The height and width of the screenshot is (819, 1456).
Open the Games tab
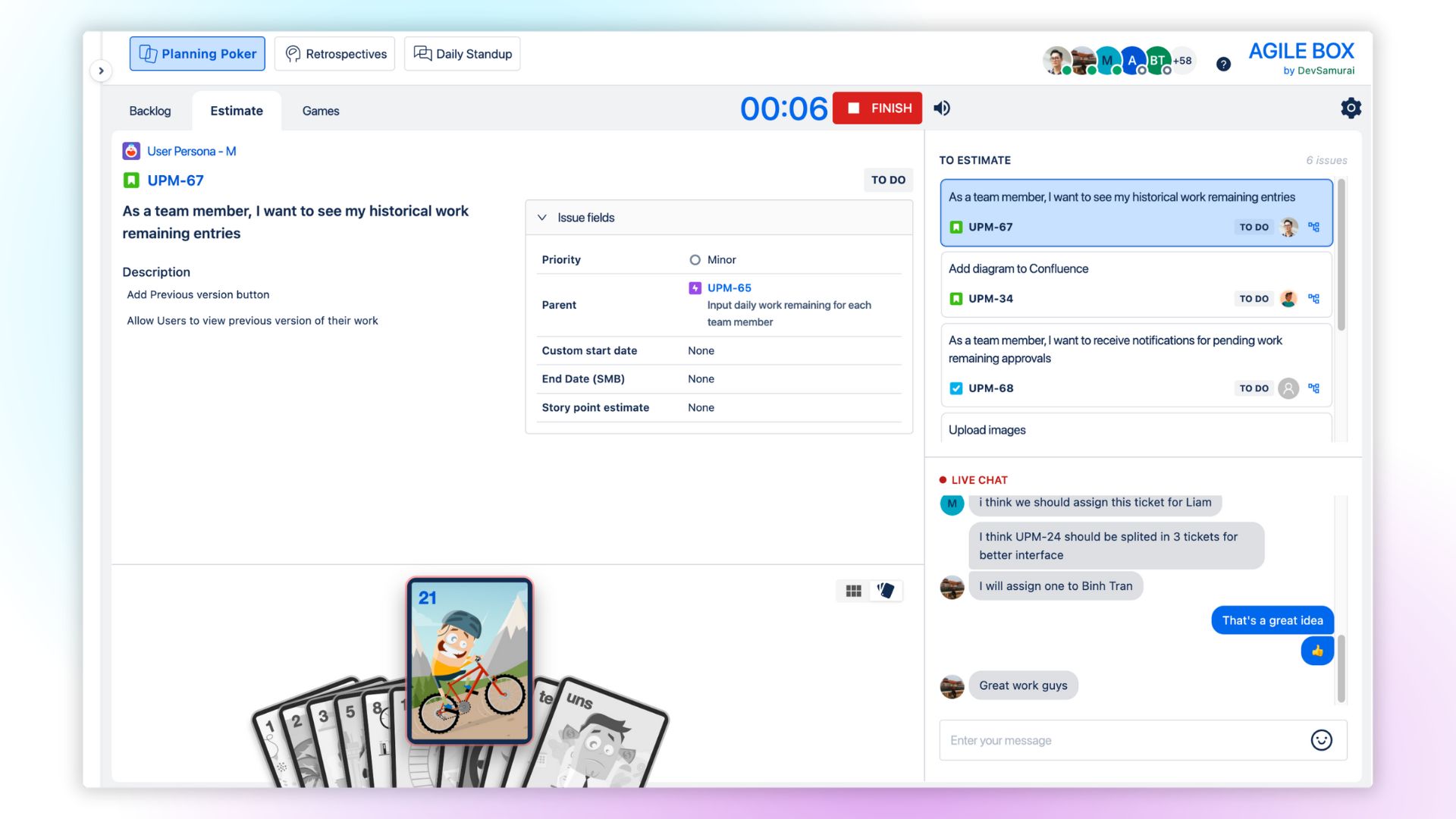(x=321, y=111)
